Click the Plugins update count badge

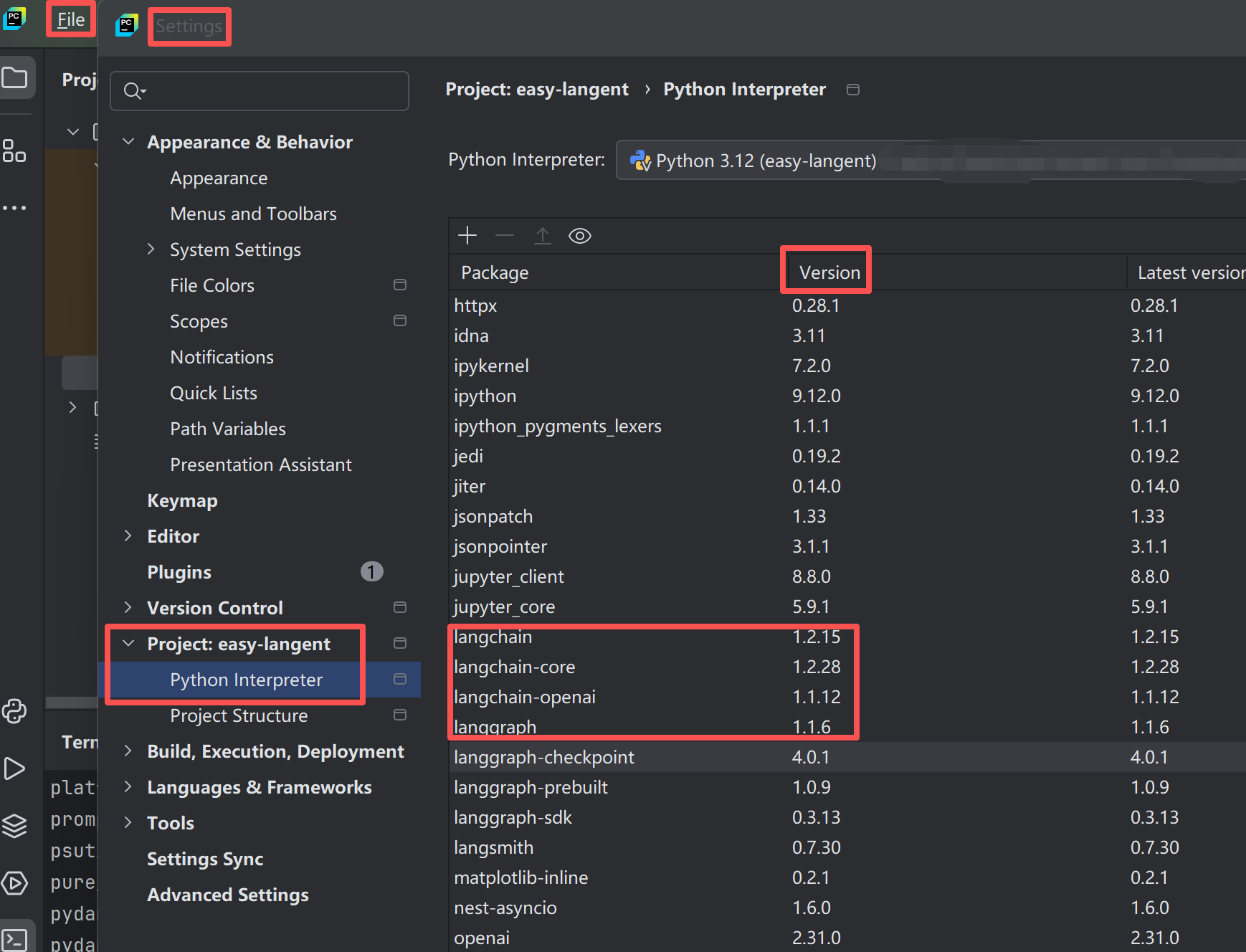tap(371, 571)
